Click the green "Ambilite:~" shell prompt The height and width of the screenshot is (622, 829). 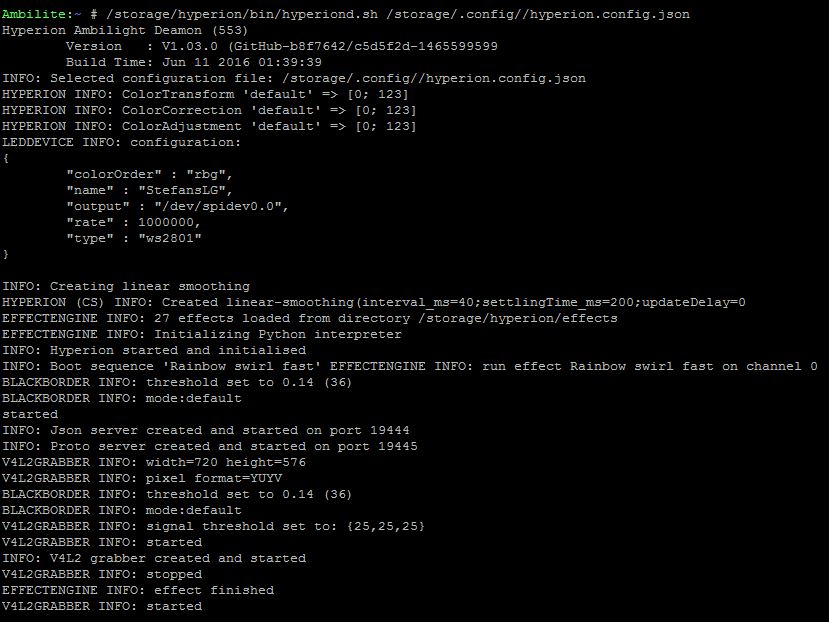click(38, 14)
